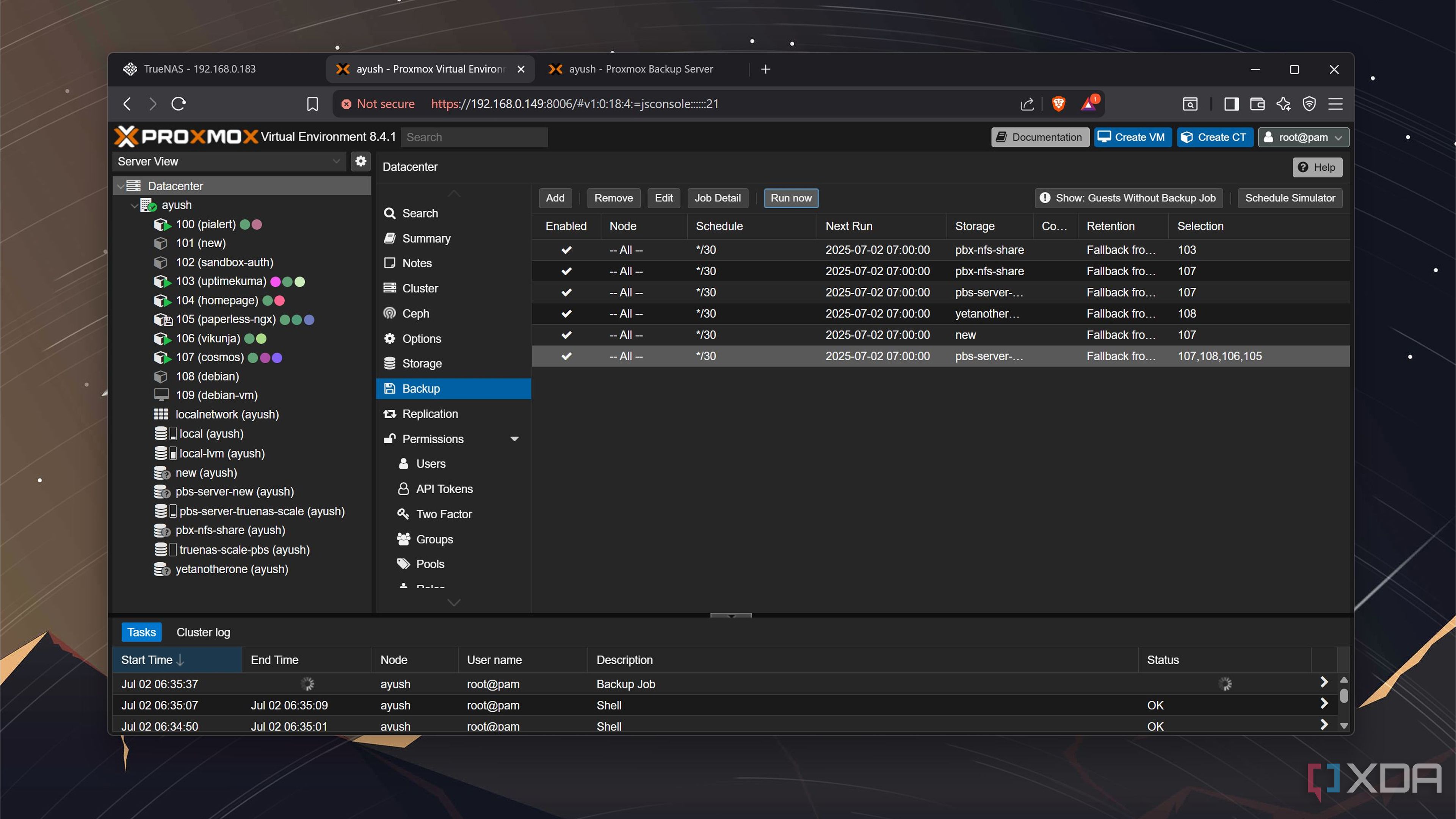
Task: Toggle browser sidebar panel icon
Action: [1231, 104]
